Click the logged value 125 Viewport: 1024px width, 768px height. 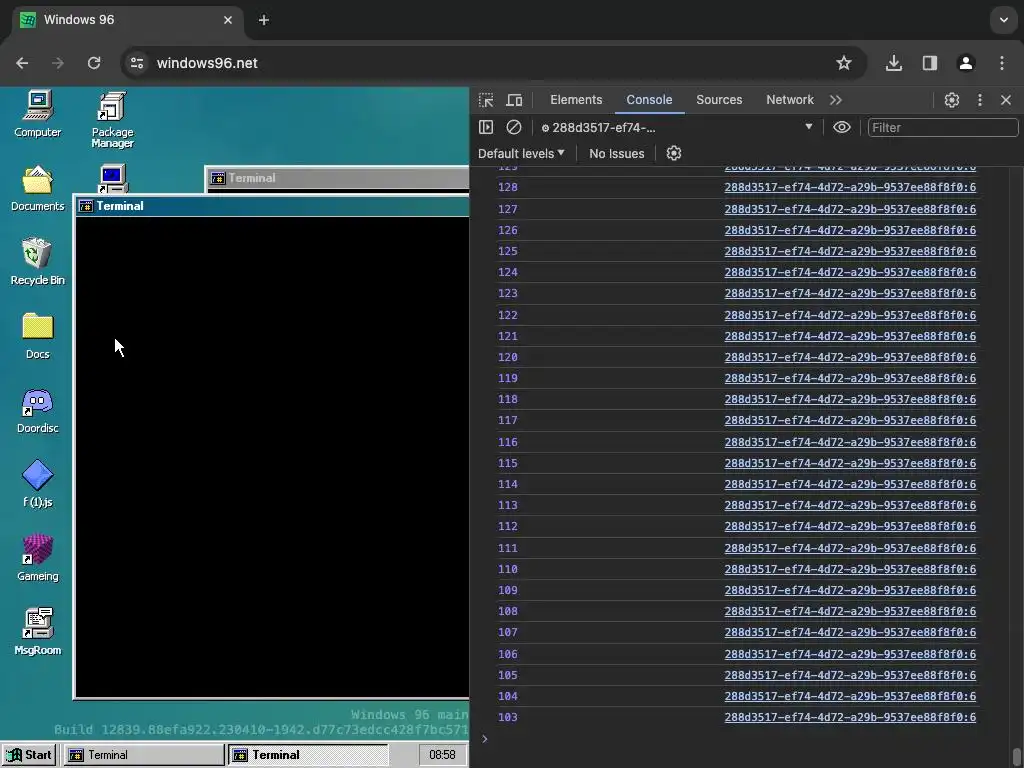tap(507, 251)
